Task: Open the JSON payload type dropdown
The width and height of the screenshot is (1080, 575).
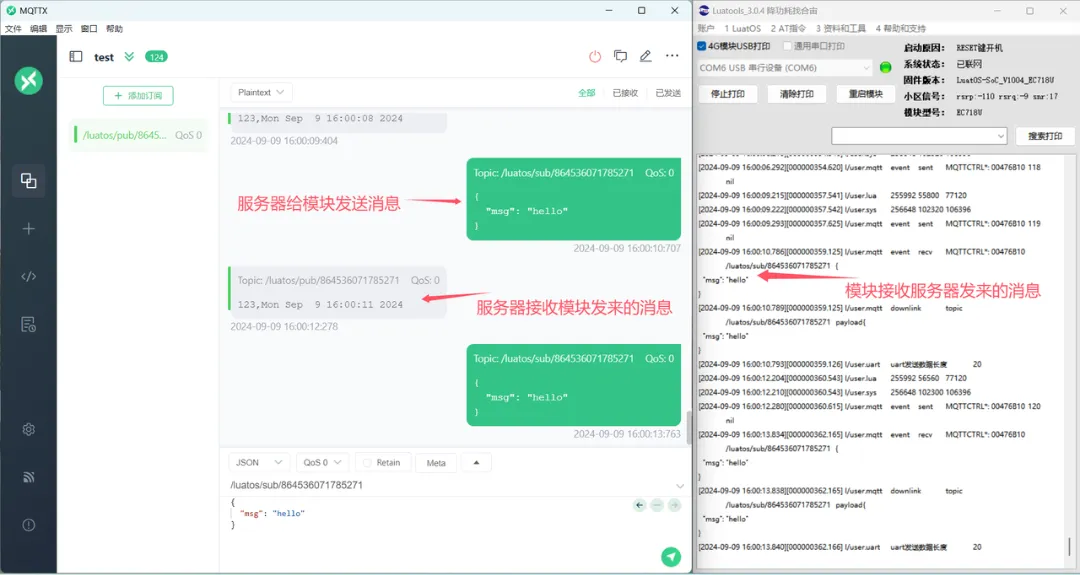Action: point(259,463)
